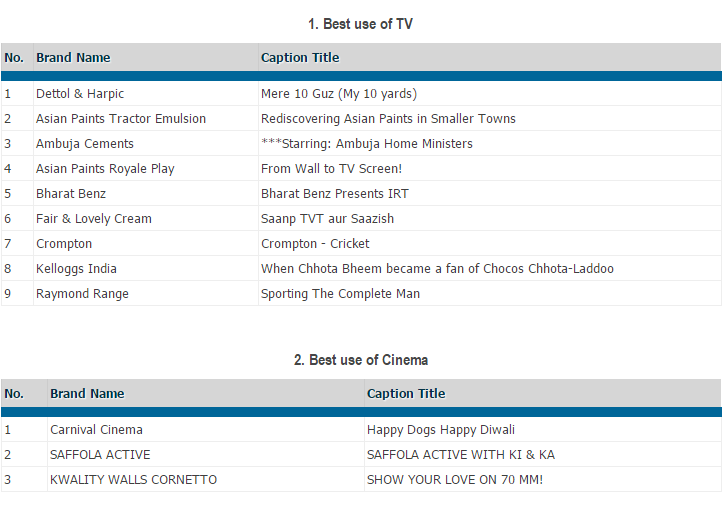724x516 pixels.
Task: Select the KWALITY WALLS CORNETTO brand
Action: [133, 480]
